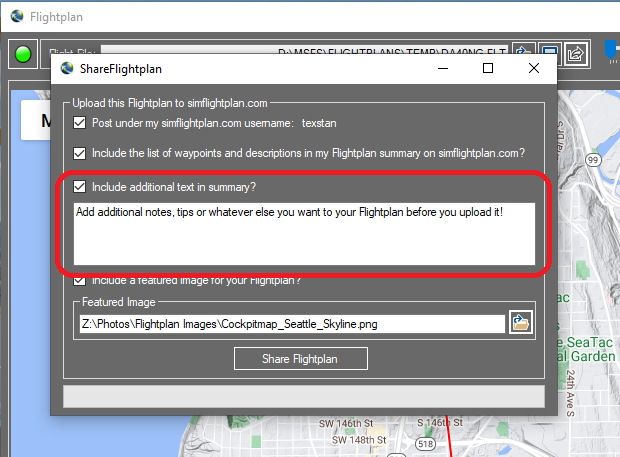
Task: Click the SW 148th St map label
Action: [359, 440]
